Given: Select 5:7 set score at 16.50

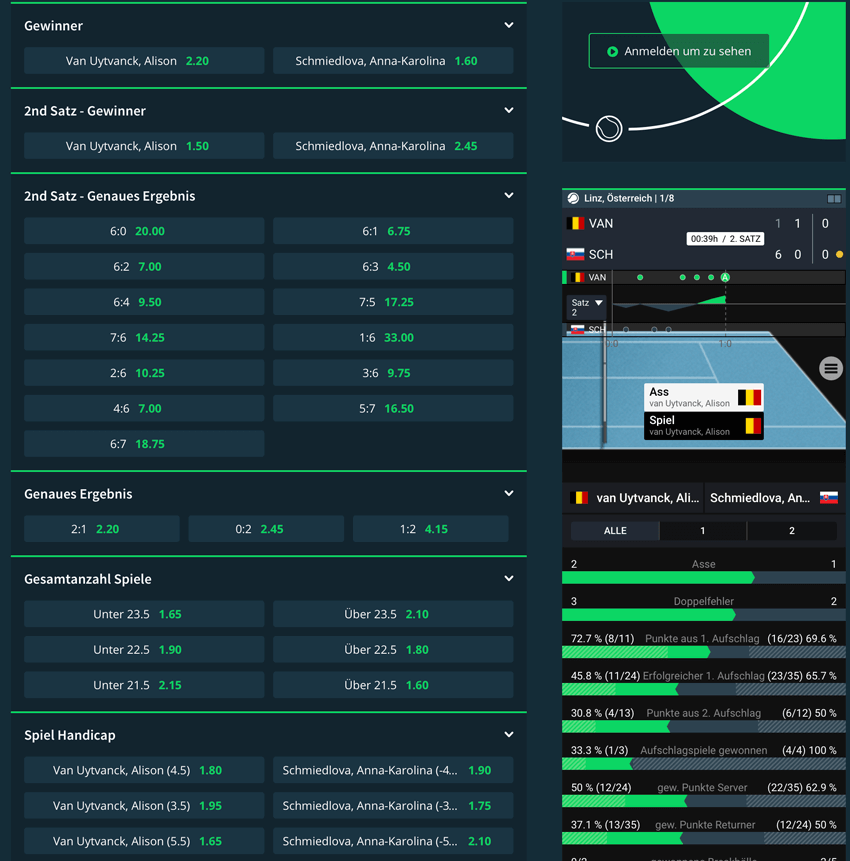Looking at the screenshot, I should (393, 409).
